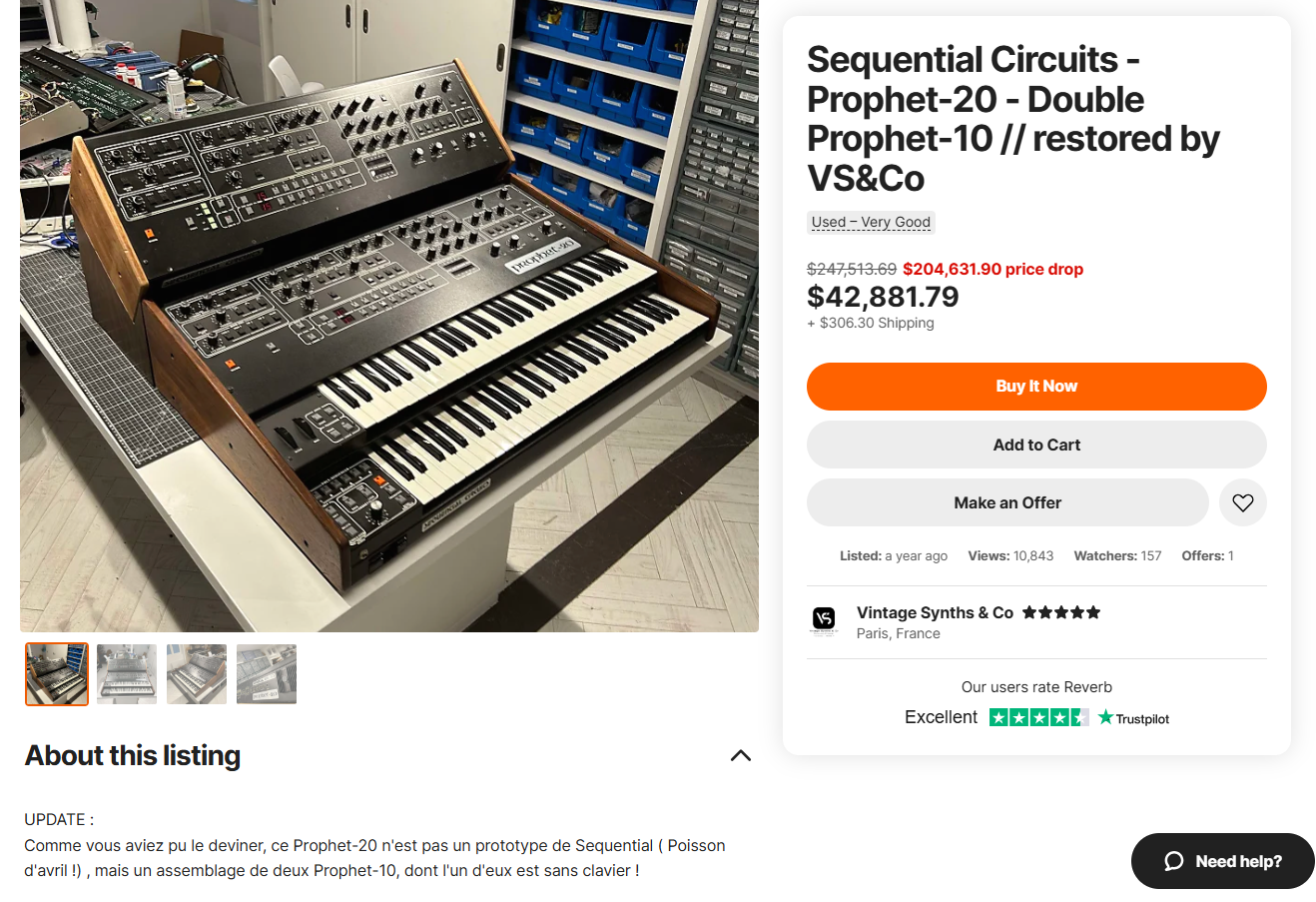Select the third photo thumbnail
This screenshot has width=1316, height=902.
(x=197, y=674)
